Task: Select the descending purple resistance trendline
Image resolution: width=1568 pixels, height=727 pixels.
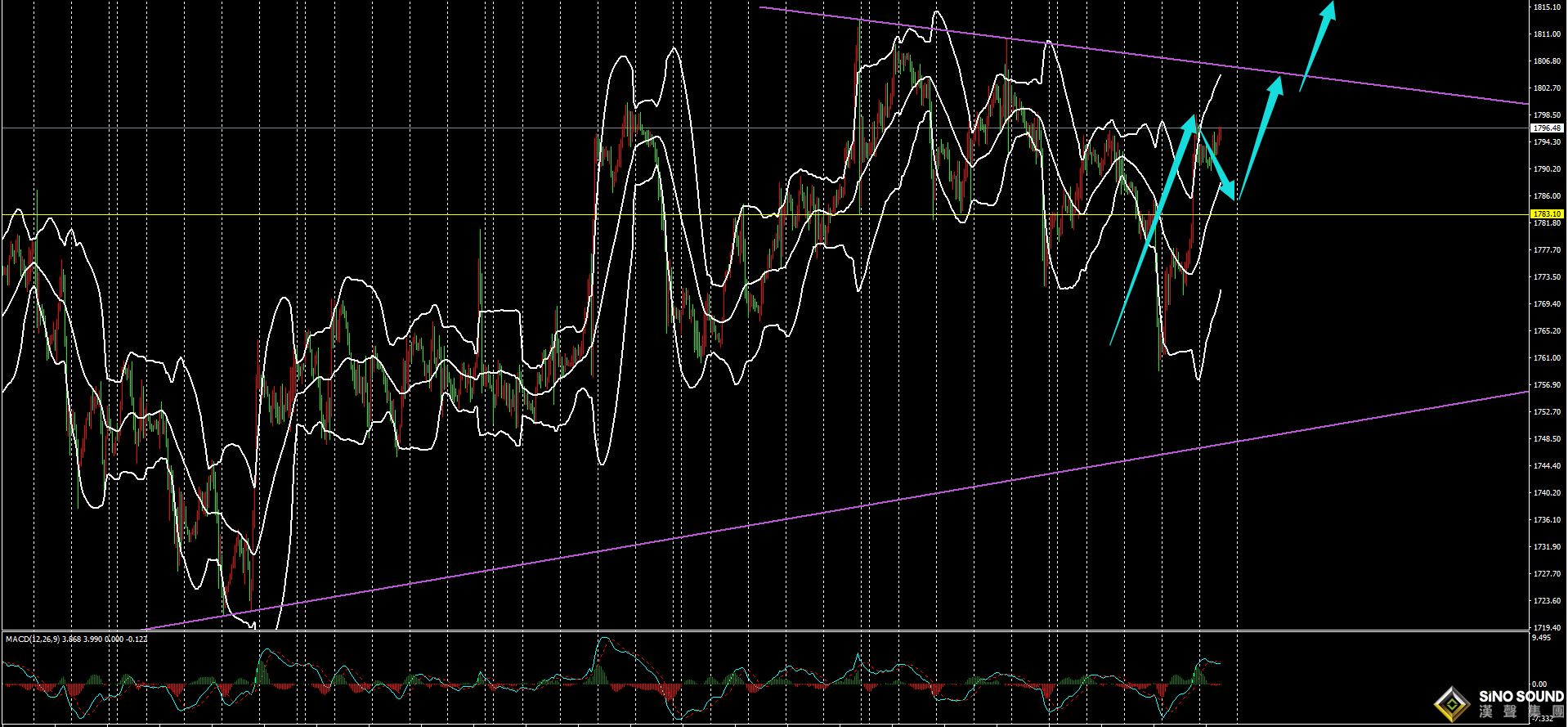Action: 1063,47
